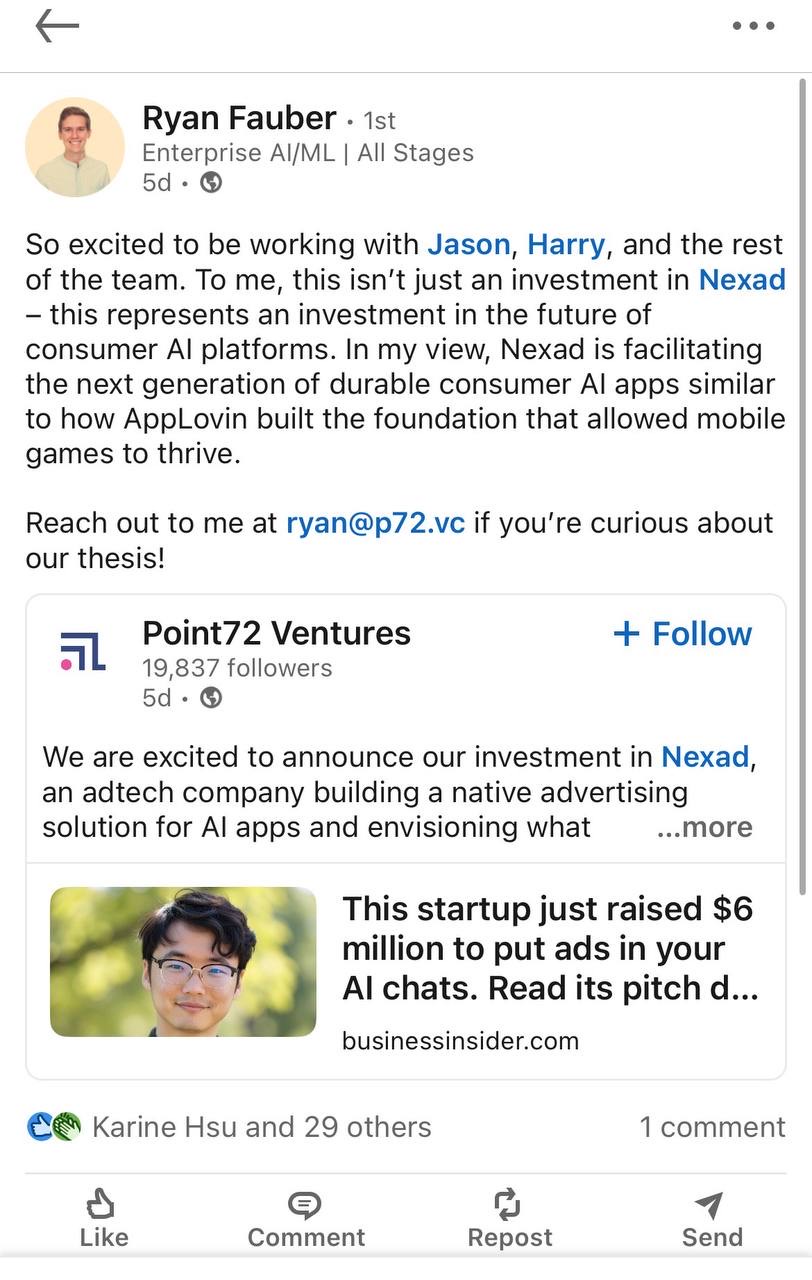Screen dimensions: 812x1280
Task: Open the Harry profile mention
Action: [x=566, y=244]
